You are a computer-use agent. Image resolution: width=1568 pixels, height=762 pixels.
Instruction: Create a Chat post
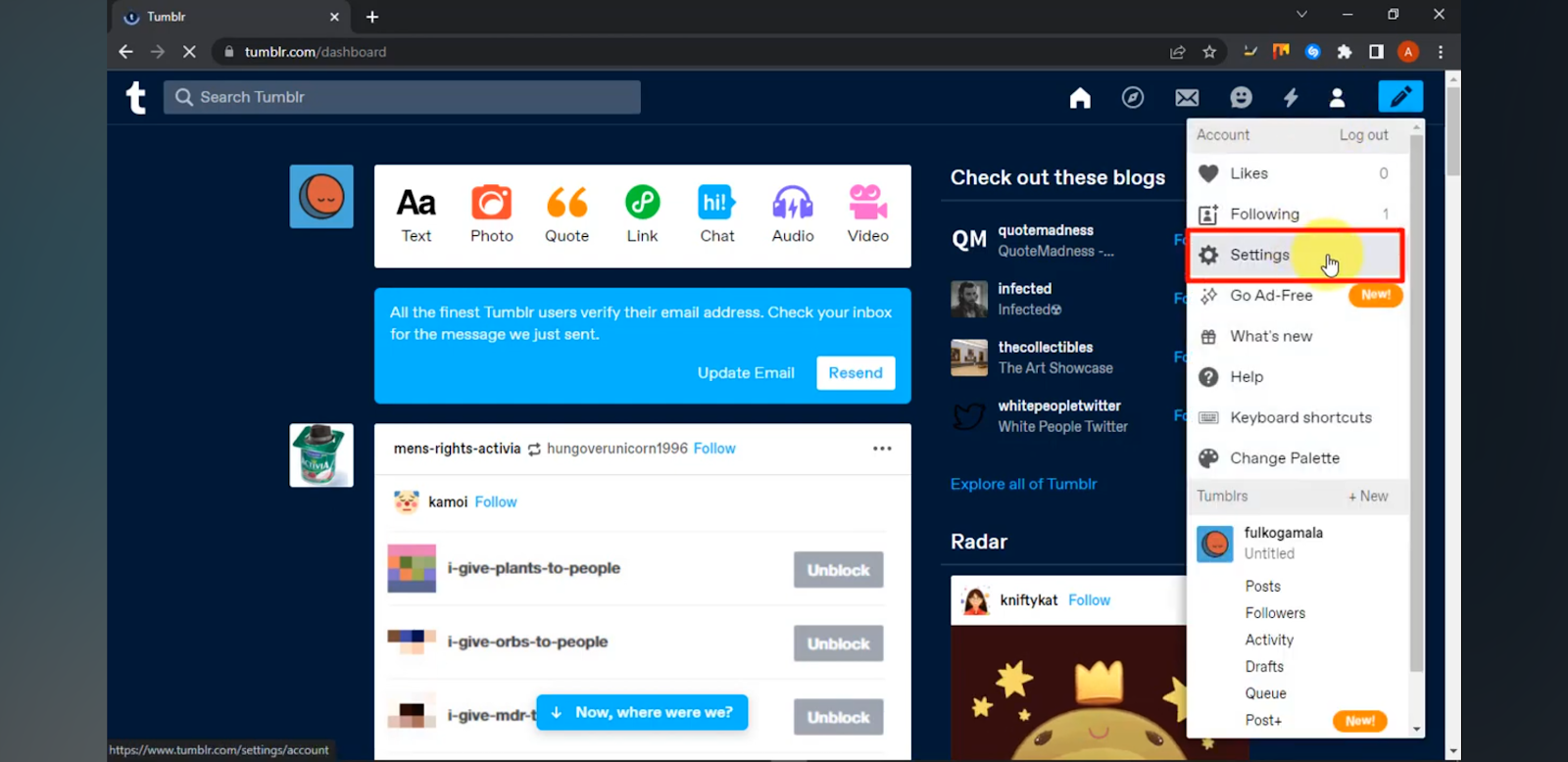pos(717,214)
